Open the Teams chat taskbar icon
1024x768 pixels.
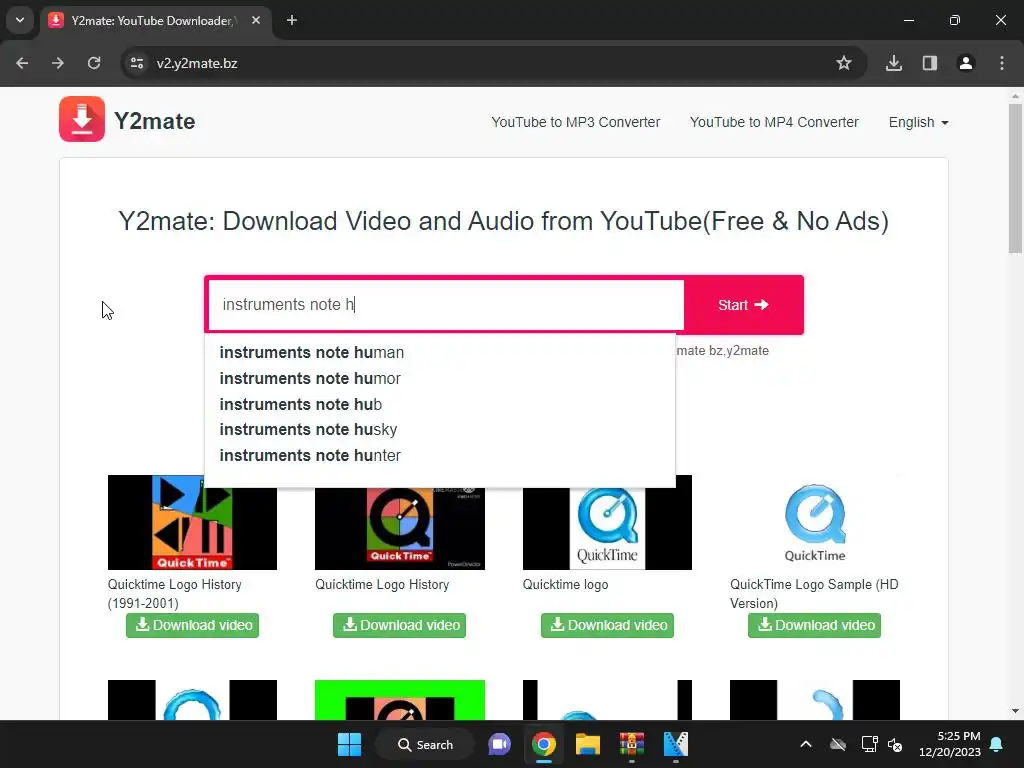(500, 744)
